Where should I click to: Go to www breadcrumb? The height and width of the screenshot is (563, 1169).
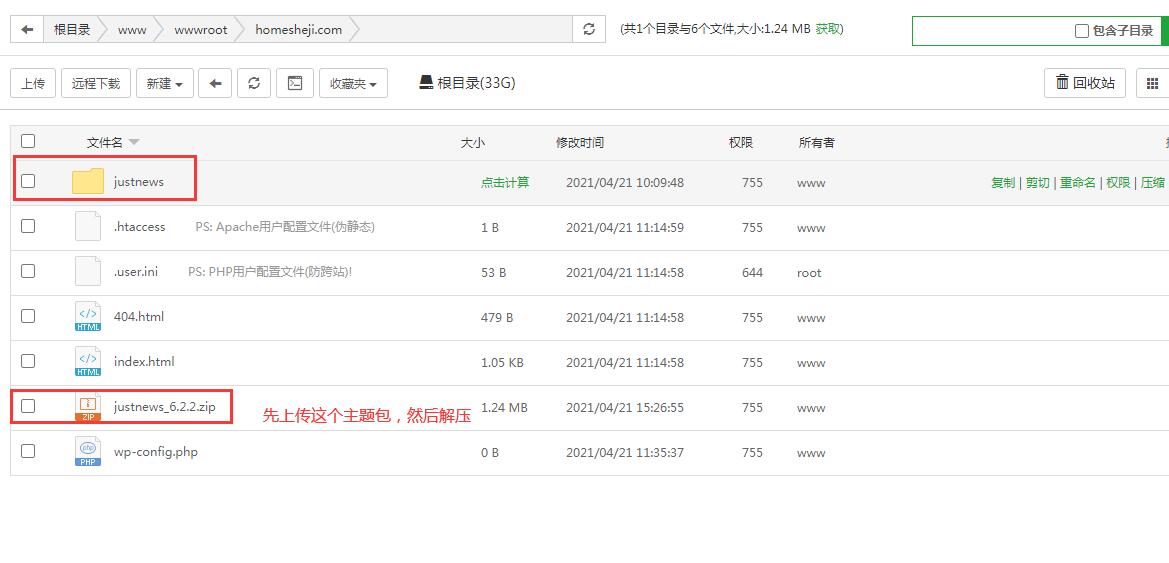[x=132, y=30]
